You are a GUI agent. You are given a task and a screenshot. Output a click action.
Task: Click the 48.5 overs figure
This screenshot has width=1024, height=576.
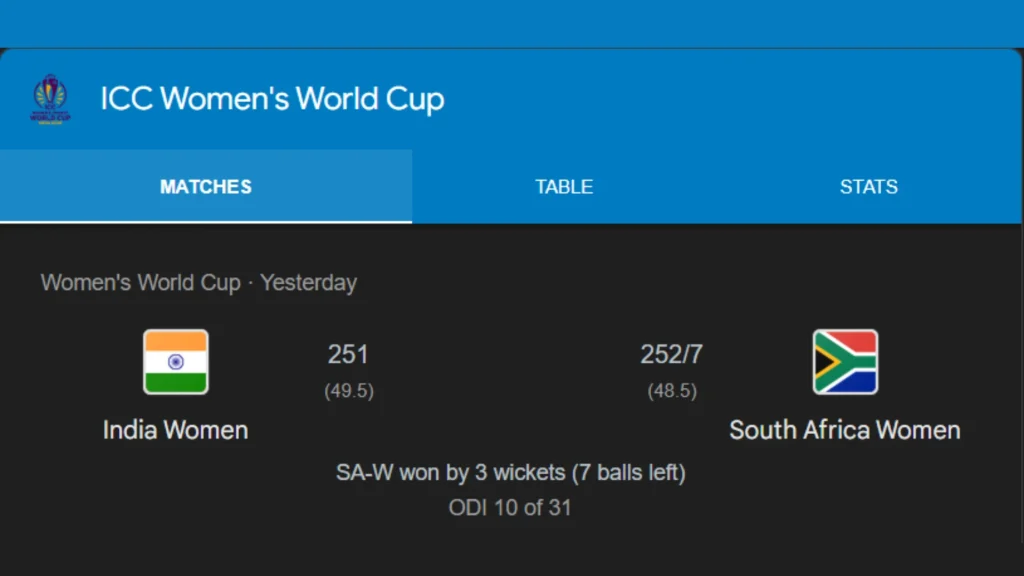(x=671, y=391)
